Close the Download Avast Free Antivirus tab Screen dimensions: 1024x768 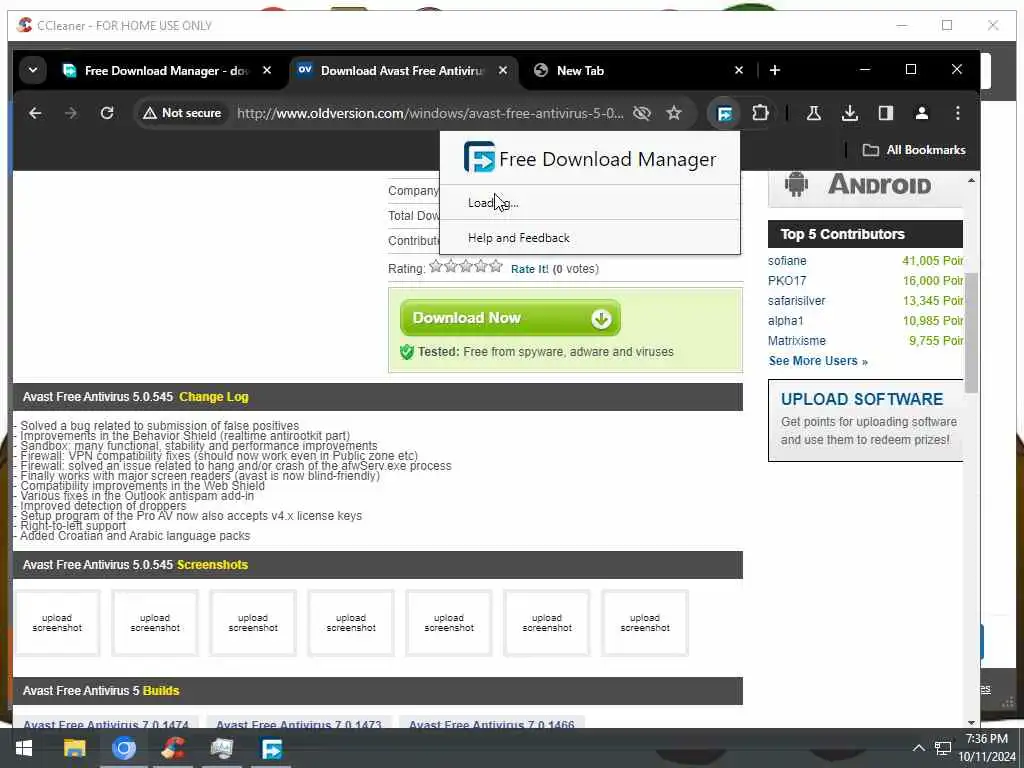[503, 71]
